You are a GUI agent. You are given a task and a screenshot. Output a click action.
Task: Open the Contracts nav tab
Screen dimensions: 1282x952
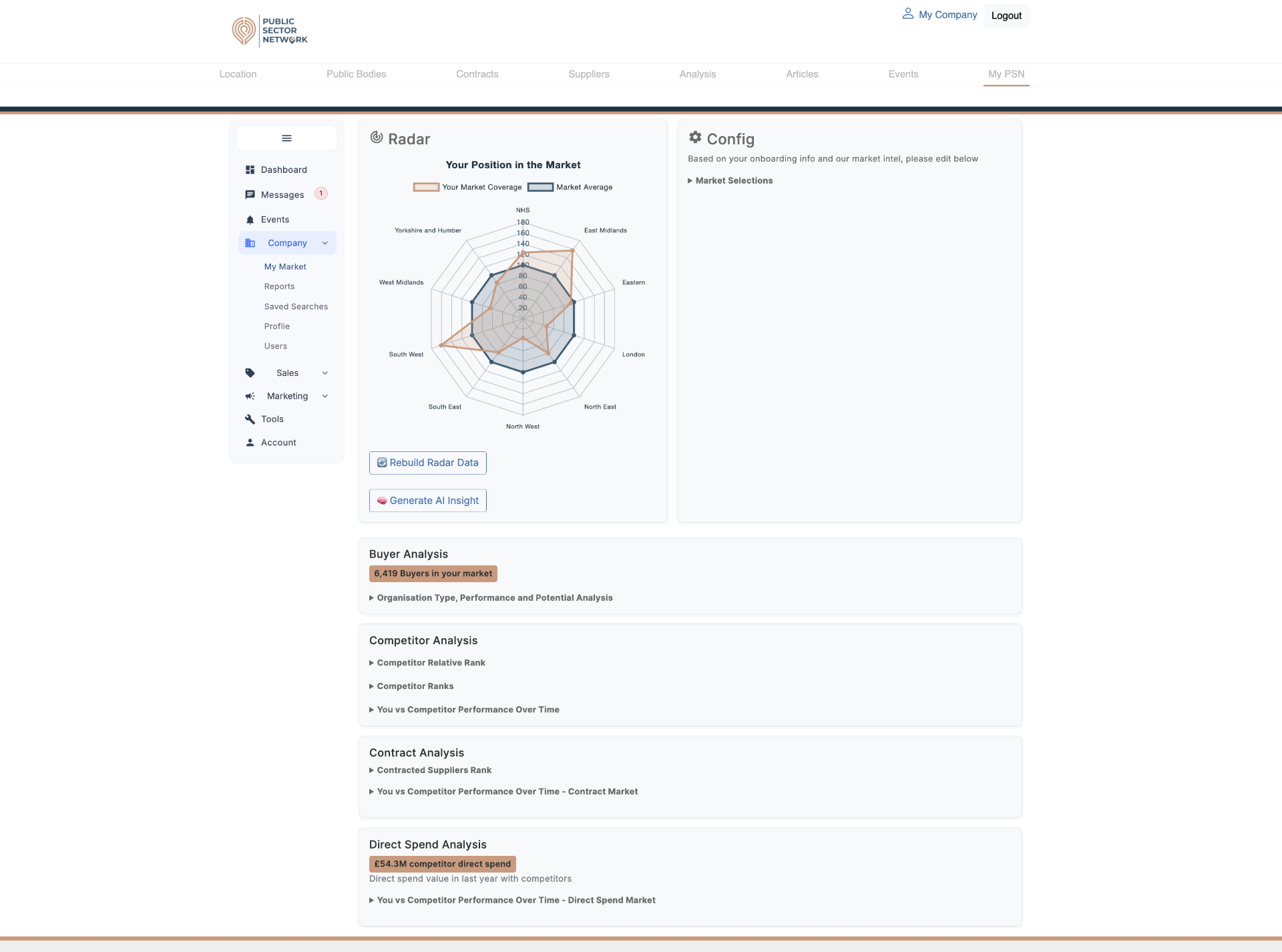click(x=477, y=74)
